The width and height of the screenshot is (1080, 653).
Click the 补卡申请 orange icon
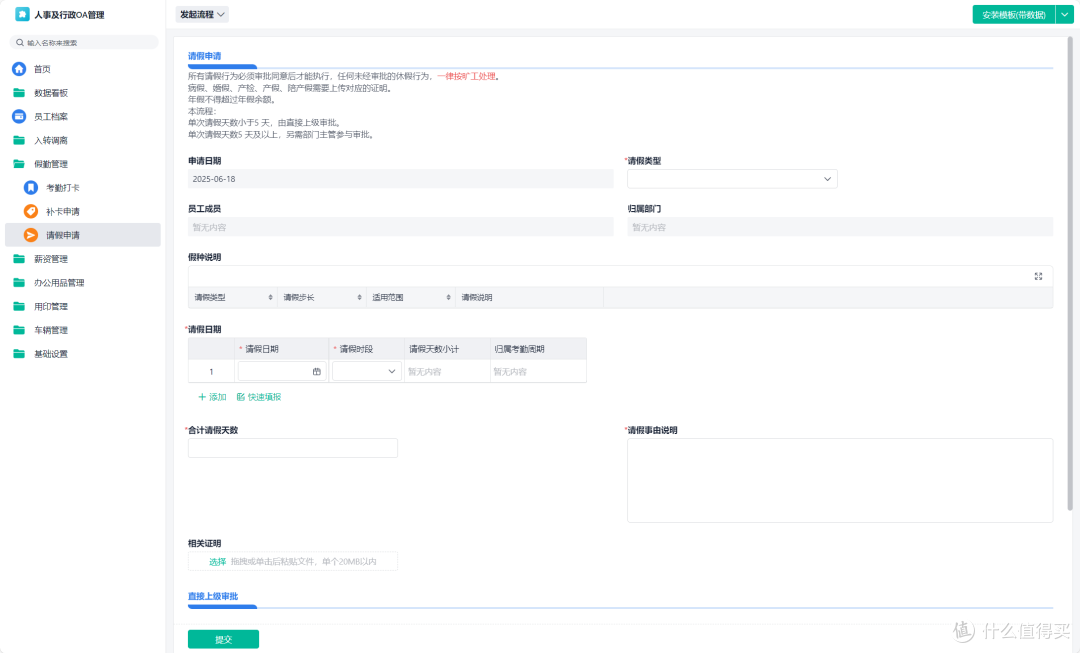31,211
